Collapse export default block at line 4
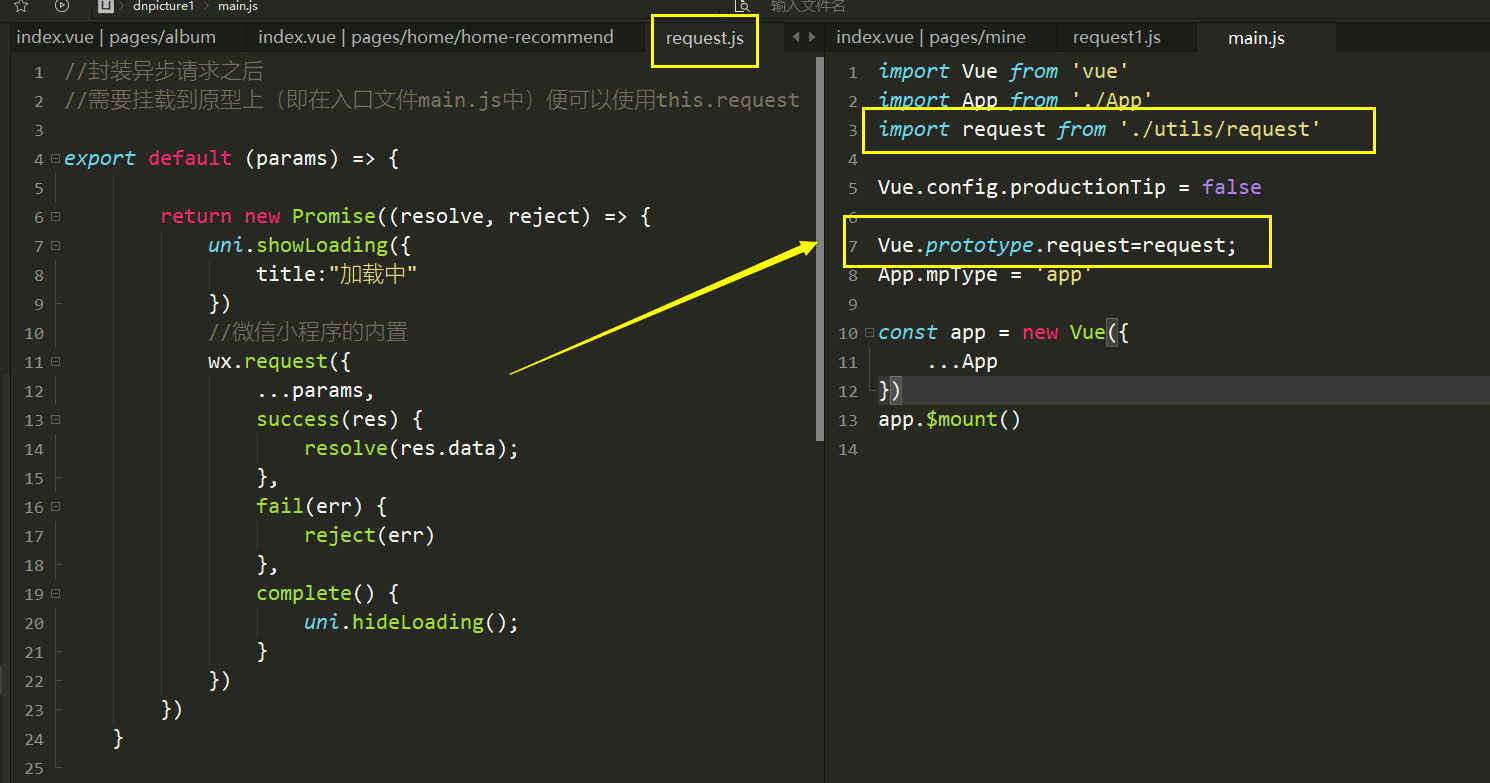 [x=55, y=158]
